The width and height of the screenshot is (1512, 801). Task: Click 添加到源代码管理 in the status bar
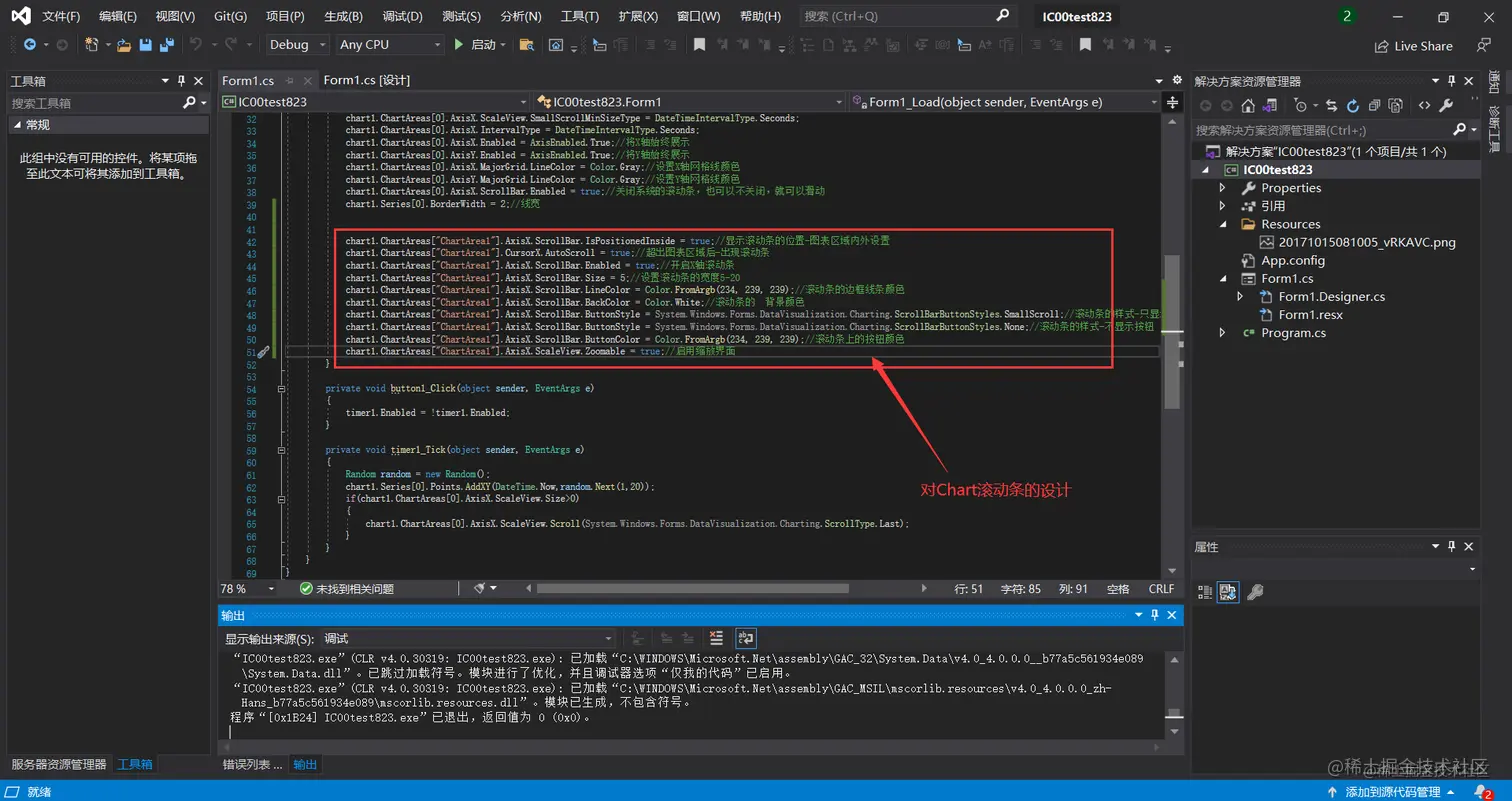[1393, 792]
